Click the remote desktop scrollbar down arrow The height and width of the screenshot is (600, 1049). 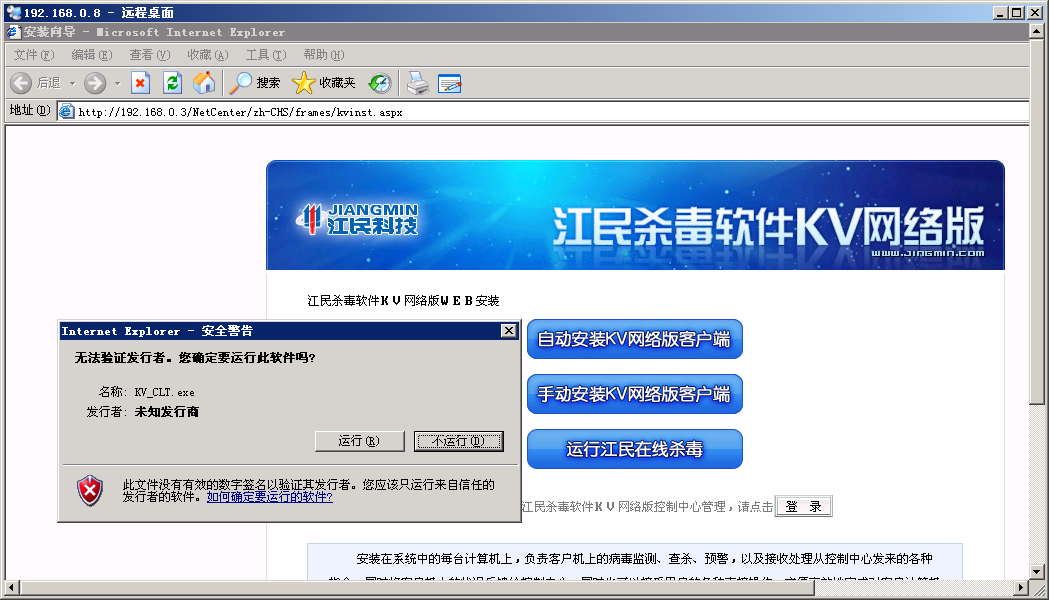pos(1037,572)
